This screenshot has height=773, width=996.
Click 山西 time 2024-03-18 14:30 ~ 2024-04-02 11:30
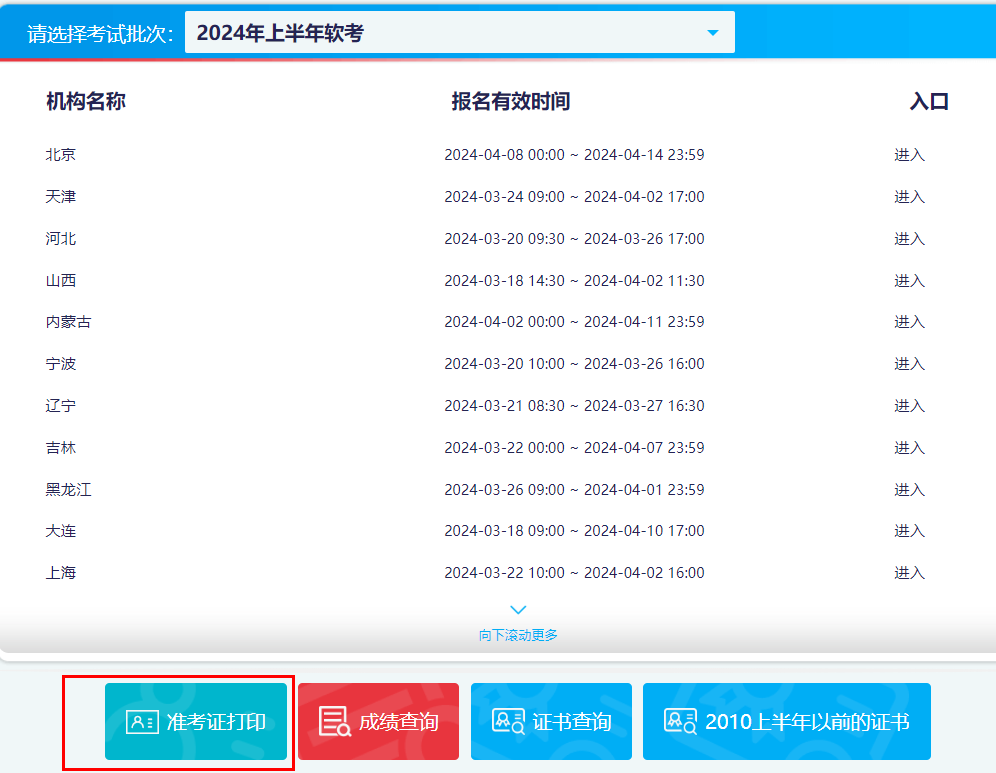574,281
